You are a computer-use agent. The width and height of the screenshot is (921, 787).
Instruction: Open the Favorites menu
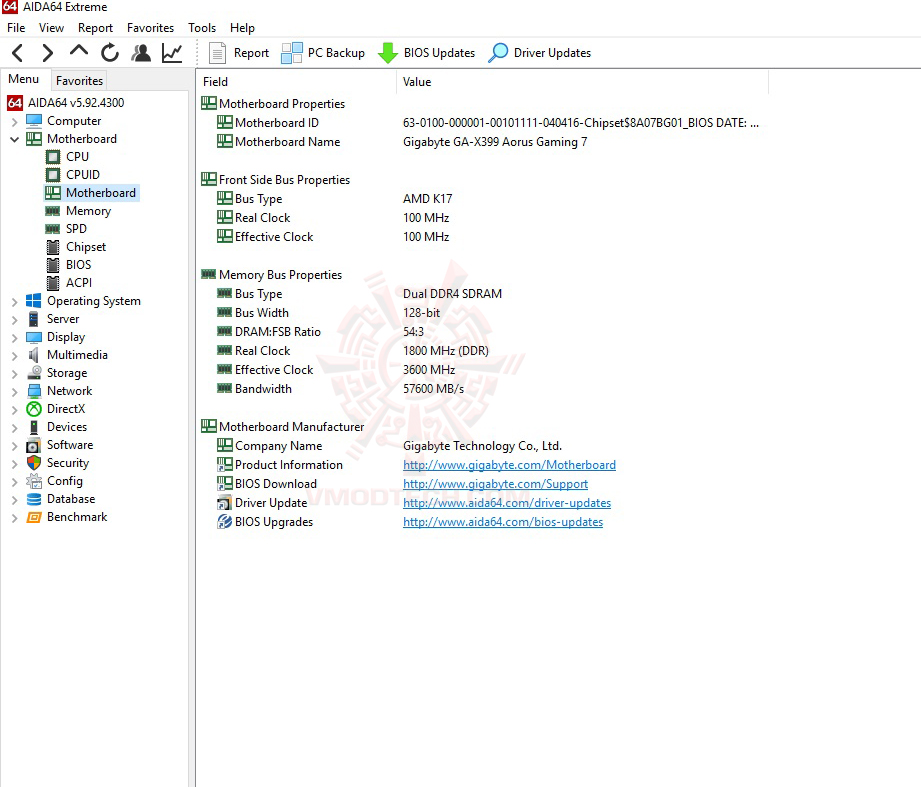150,28
